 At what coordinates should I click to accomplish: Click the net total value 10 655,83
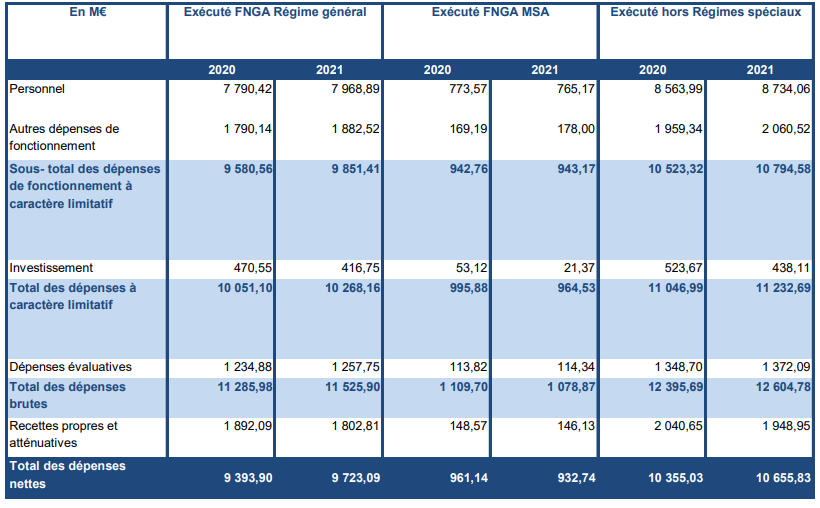click(x=784, y=479)
